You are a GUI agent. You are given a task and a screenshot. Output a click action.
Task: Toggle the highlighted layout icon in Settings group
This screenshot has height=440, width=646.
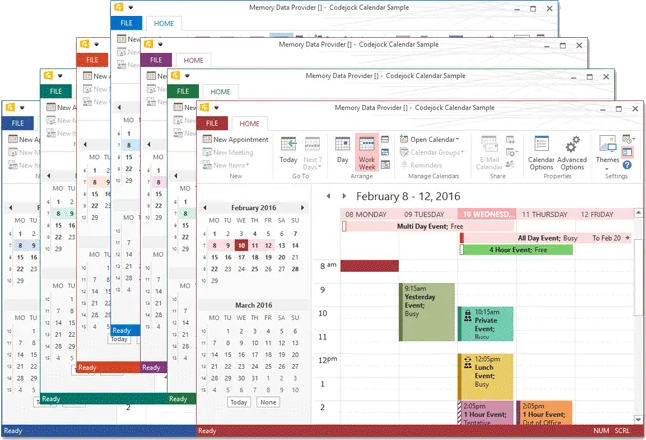coord(627,152)
